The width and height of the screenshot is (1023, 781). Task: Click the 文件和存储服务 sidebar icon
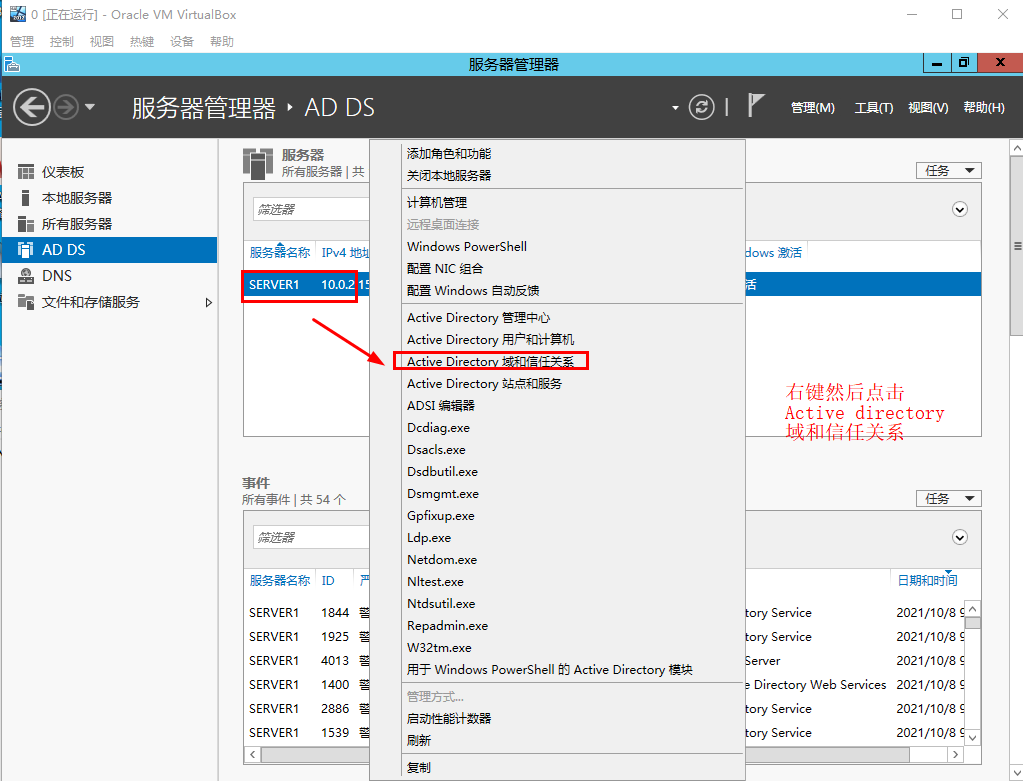tap(25, 301)
